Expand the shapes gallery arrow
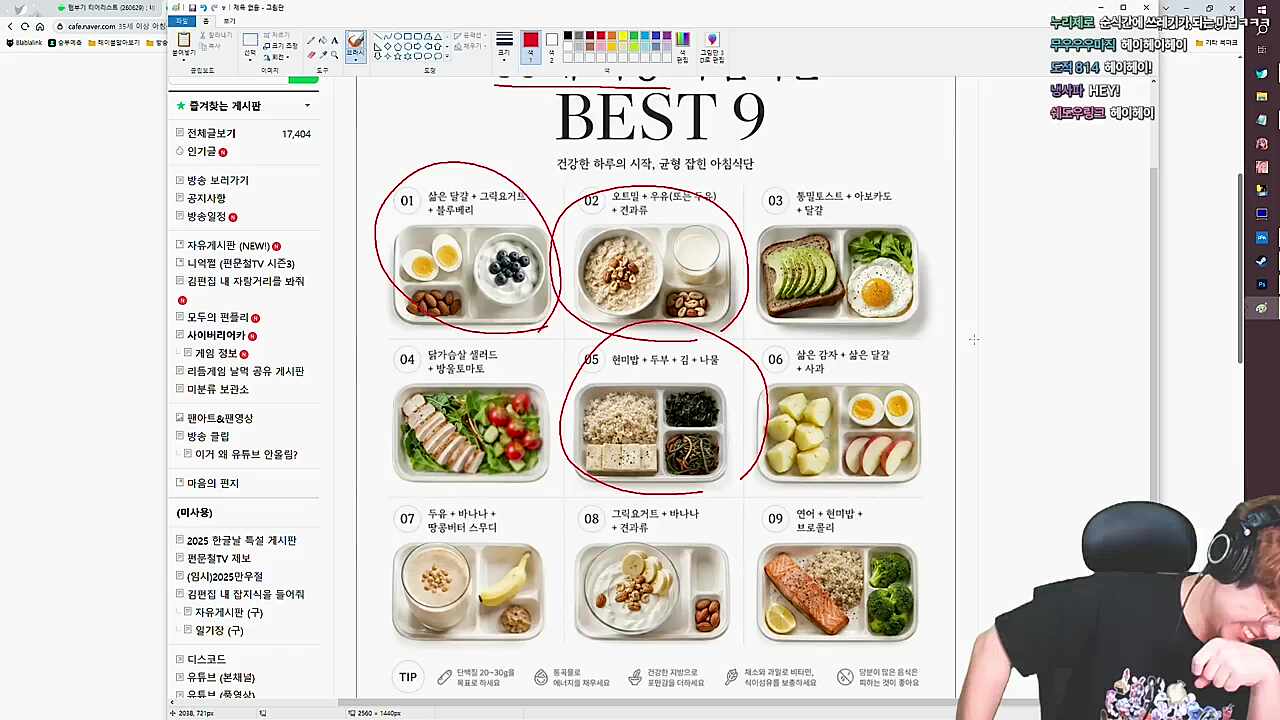This screenshot has height=720, width=1280. point(447,57)
